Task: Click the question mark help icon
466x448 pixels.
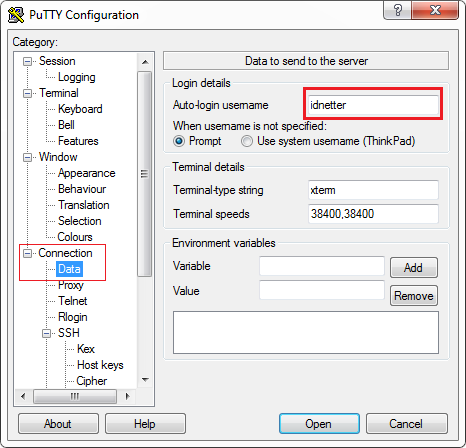Action: point(397,10)
